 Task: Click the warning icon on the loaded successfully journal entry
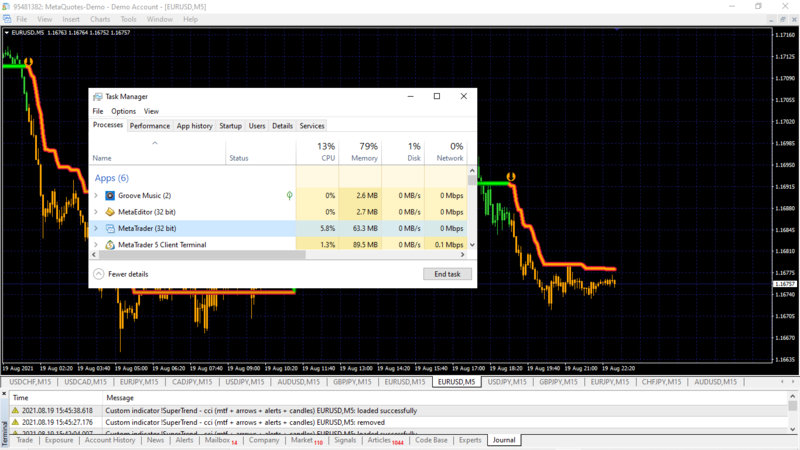[x=15, y=410]
